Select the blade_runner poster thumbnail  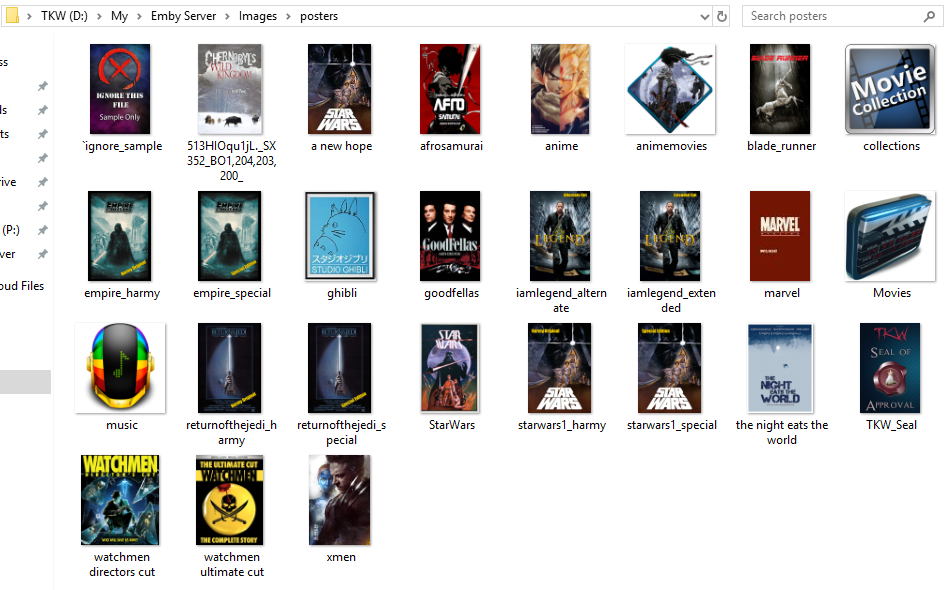tap(780, 89)
